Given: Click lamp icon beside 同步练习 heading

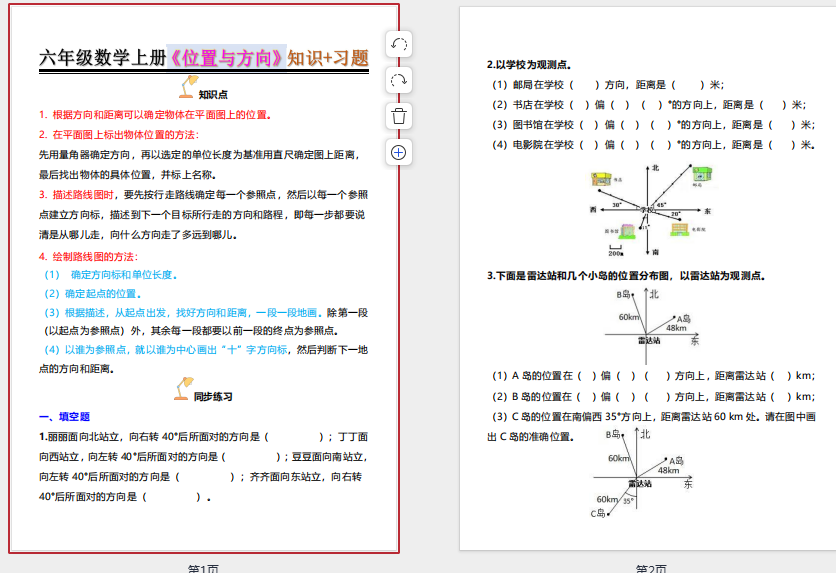Looking at the screenshot, I should (184, 388).
